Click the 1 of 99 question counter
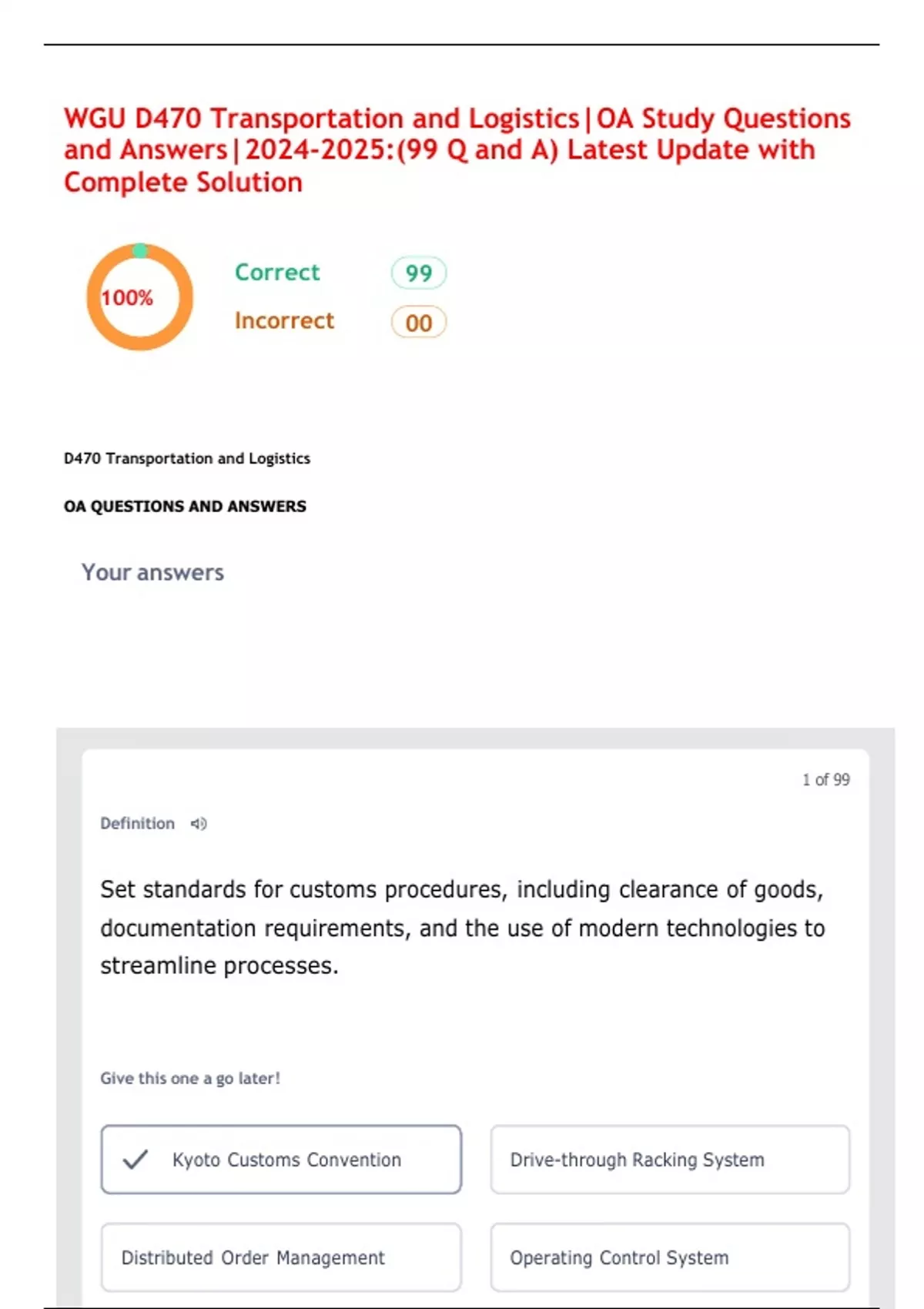 [825, 780]
